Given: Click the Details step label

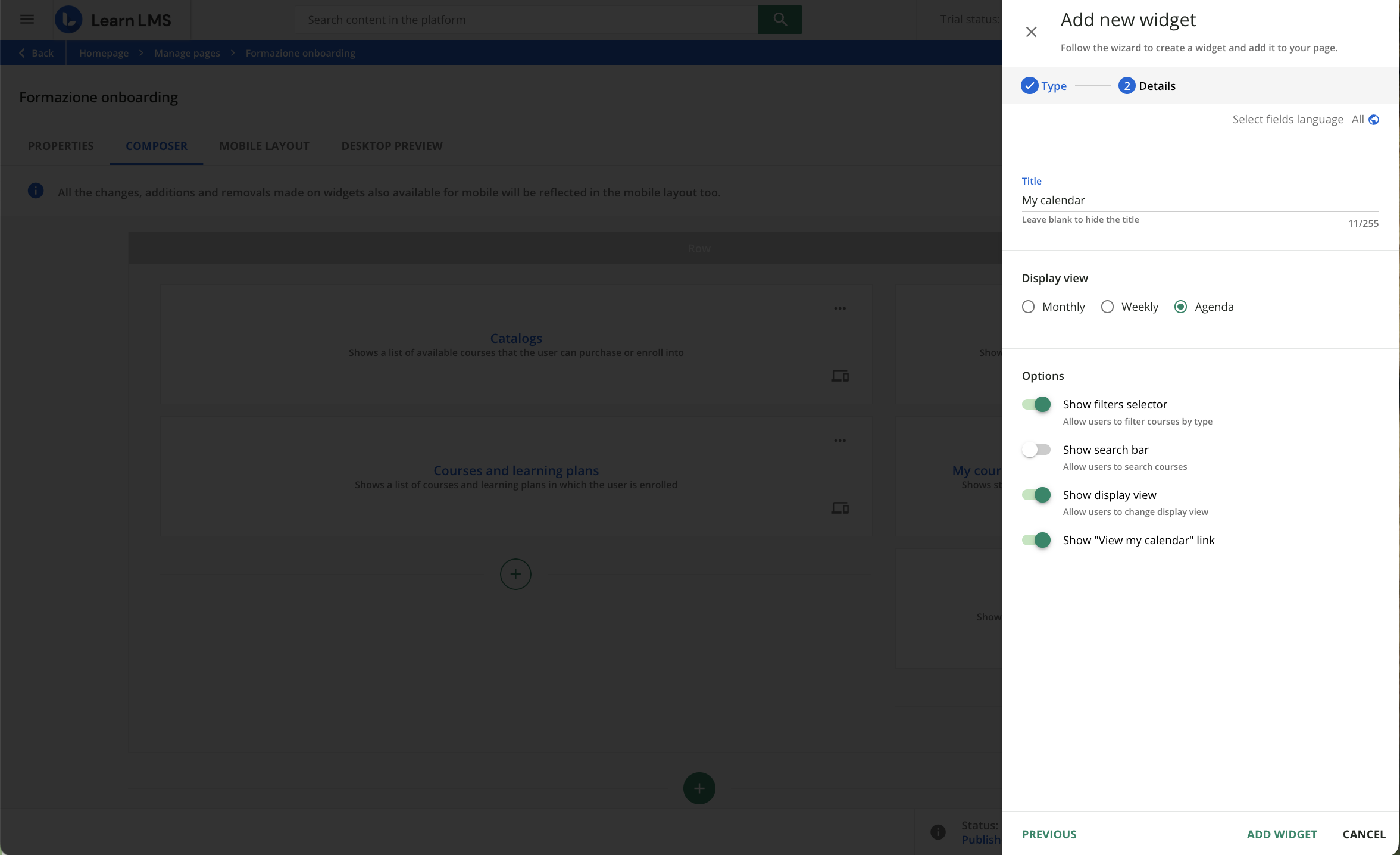Looking at the screenshot, I should (1157, 86).
